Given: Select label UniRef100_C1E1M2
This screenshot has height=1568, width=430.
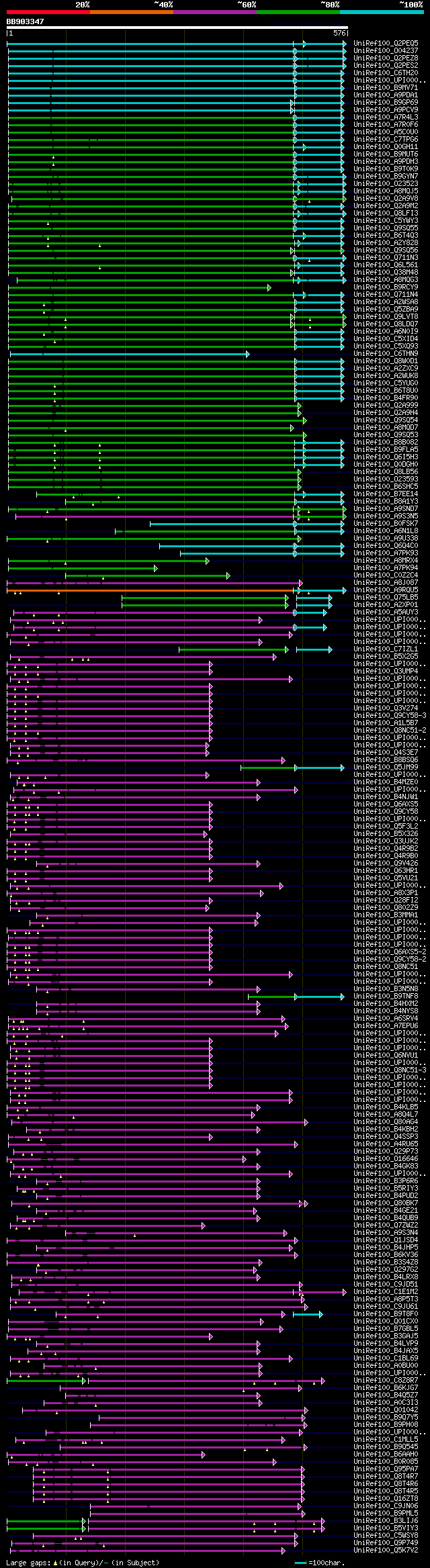Looking at the screenshot, I should [386, 1291].
